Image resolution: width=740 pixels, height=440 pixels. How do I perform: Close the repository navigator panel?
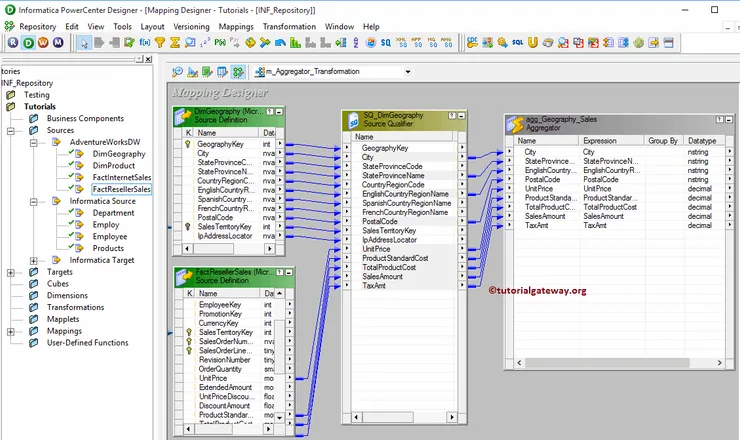148,59
